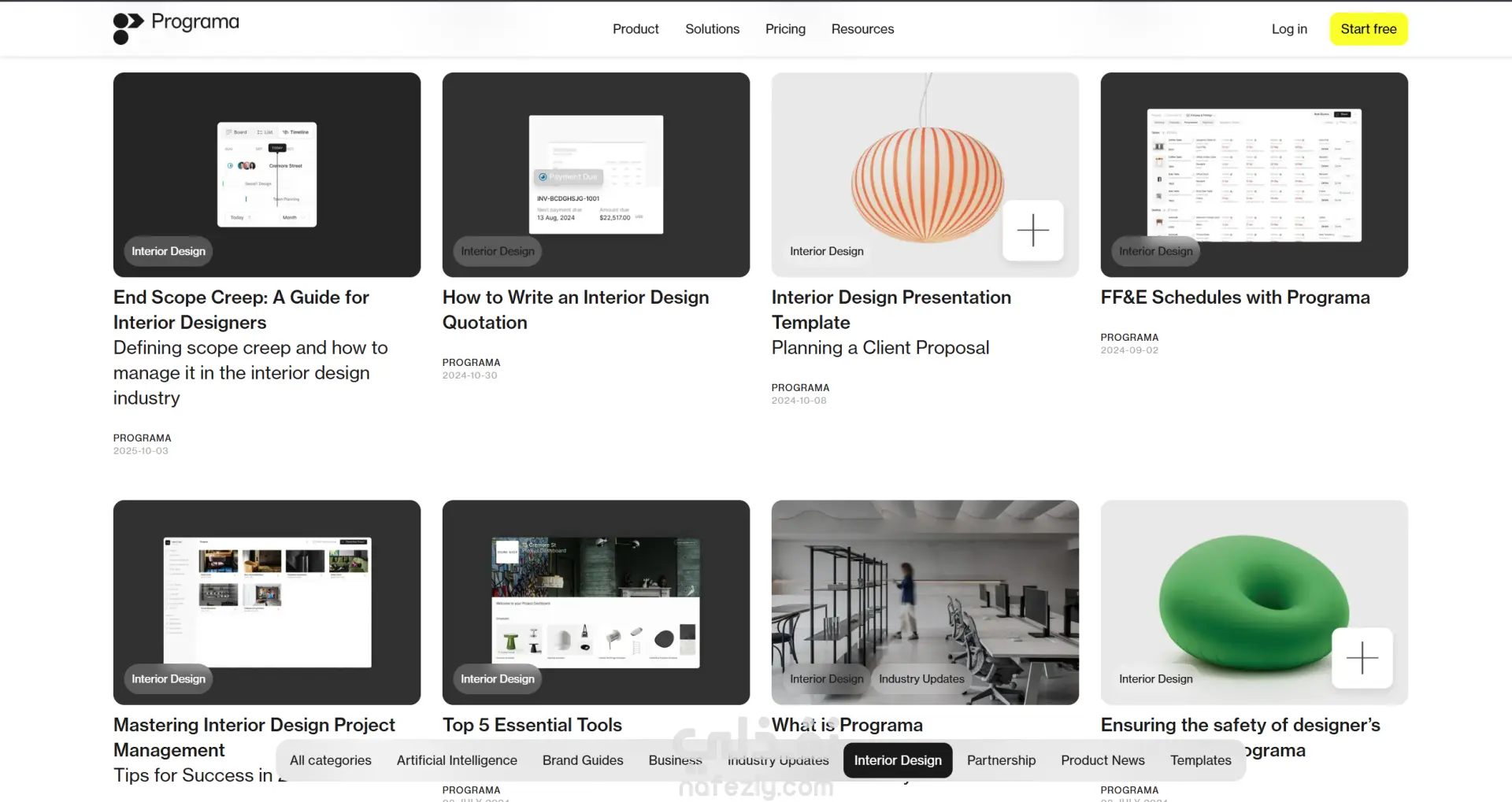The width and height of the screenshot is (1512, 802).
Task: Open the green donut cushion thumbnail
Action: pyautogui.click(x=1254, y=602)
